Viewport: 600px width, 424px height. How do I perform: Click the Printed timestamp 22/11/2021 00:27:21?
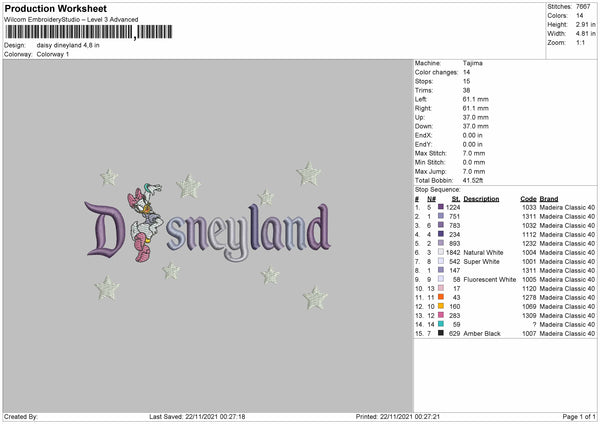click(x=409, y=416)
